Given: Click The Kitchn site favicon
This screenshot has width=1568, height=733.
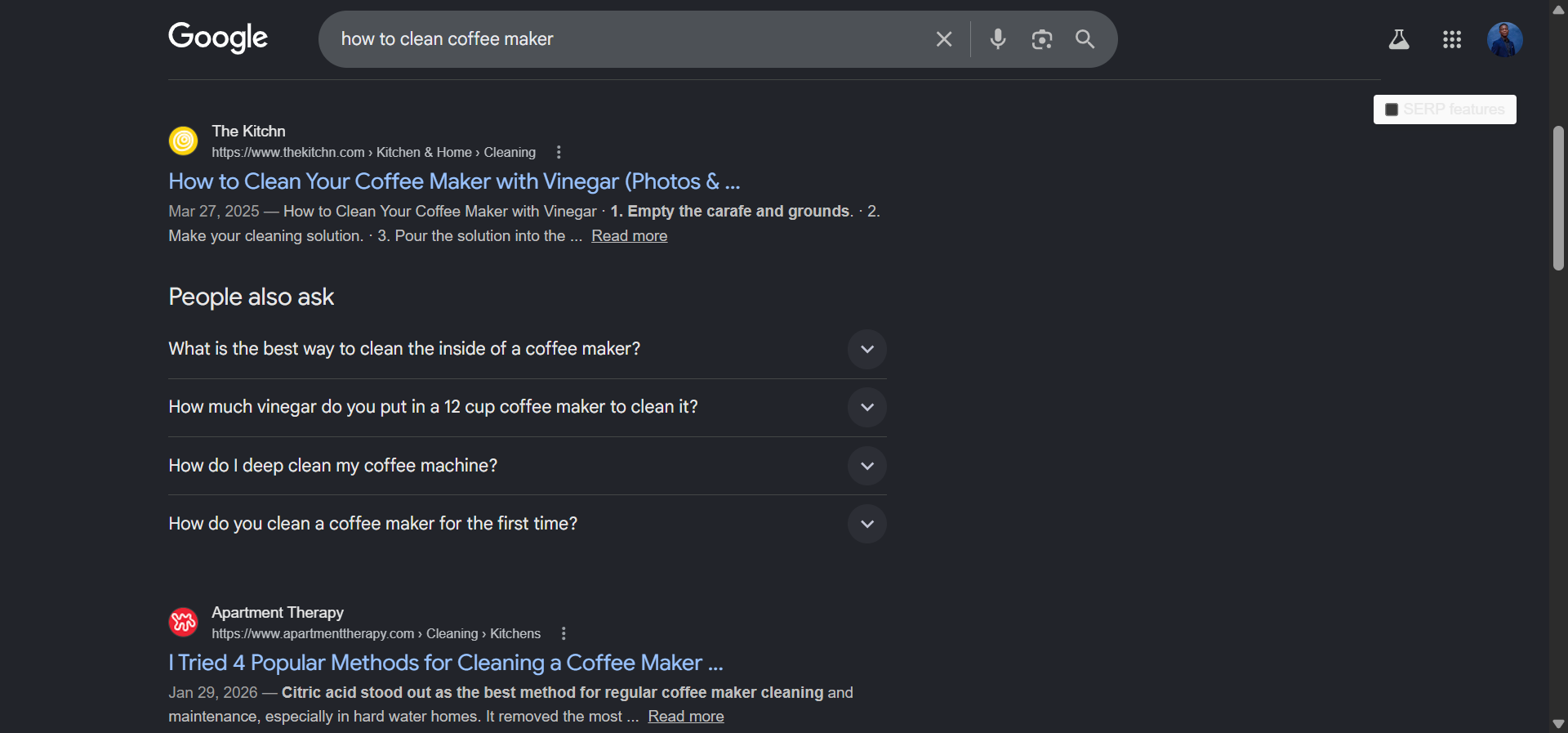Looking at the screenshot, I should pos(183,141).
